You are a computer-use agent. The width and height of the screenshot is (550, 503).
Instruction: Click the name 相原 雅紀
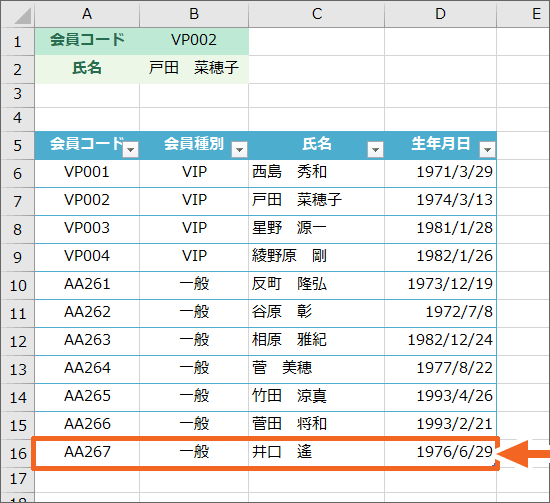(289, 341)
